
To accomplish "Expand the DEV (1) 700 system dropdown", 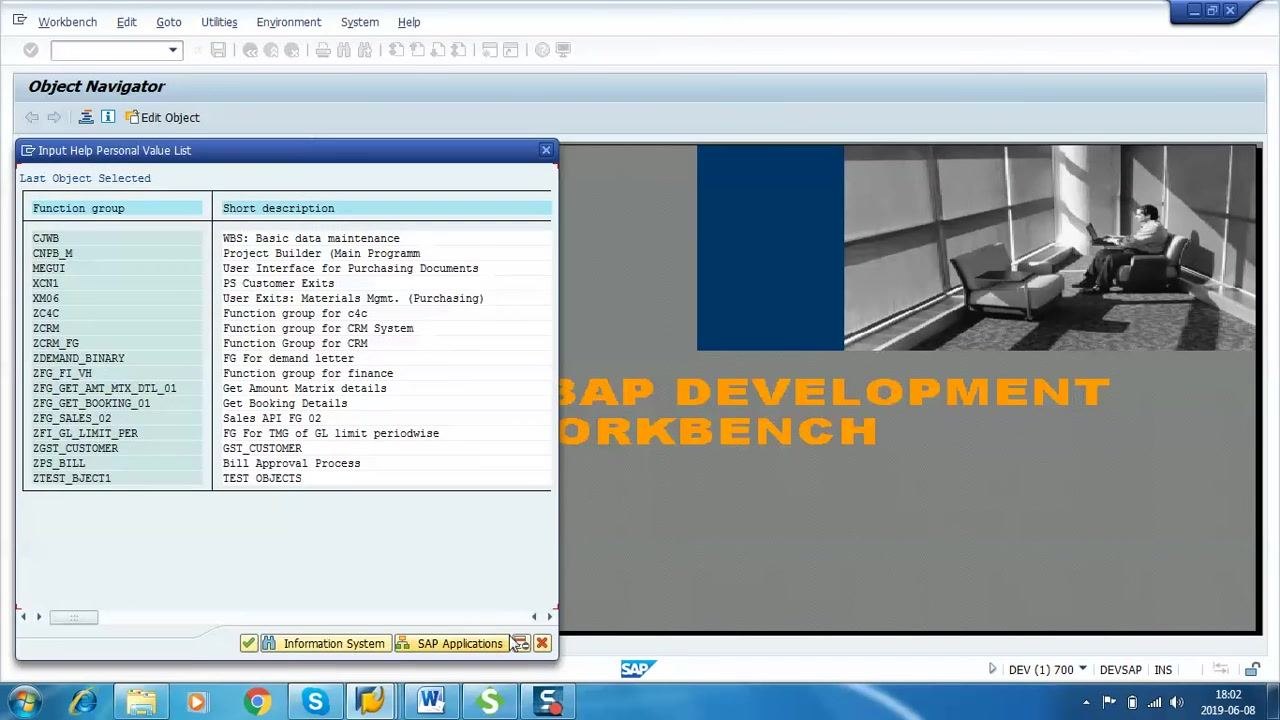I will [1083, 669].
